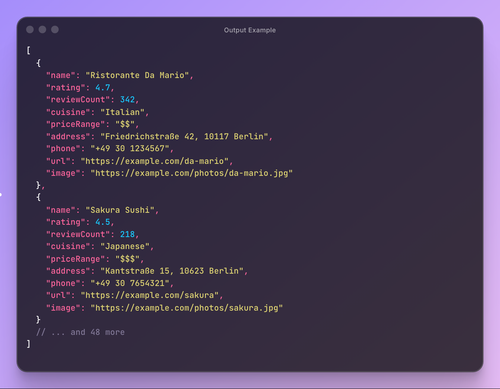500x389 pixels.
Task: Click the "priceRange" key beside "$$"
Action: [75, 124]
